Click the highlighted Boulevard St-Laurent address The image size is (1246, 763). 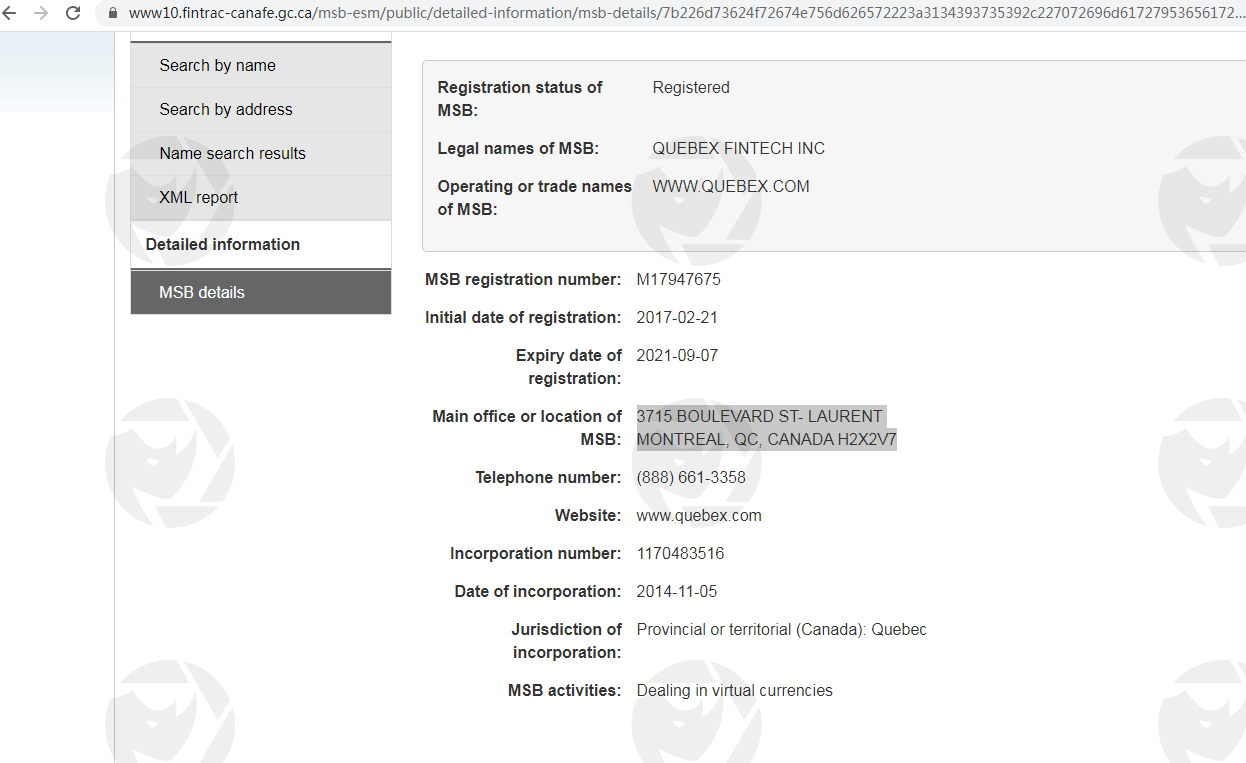click(766, 428)
